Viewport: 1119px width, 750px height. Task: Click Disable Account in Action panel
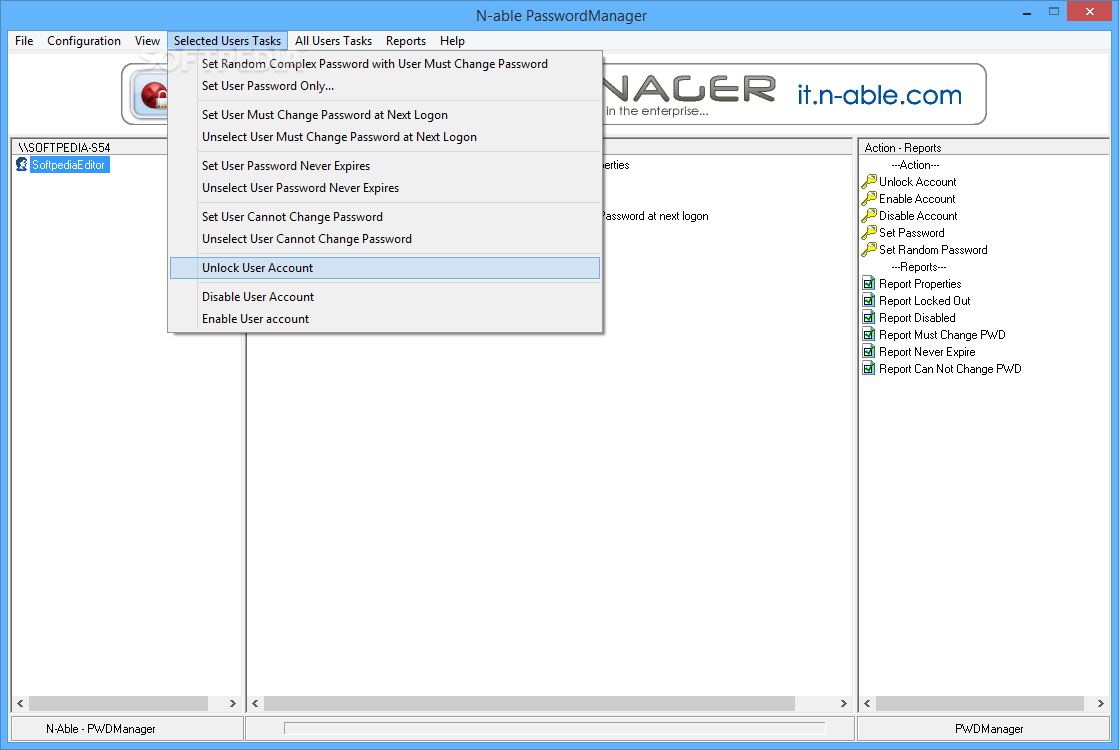tap(918, 216)
